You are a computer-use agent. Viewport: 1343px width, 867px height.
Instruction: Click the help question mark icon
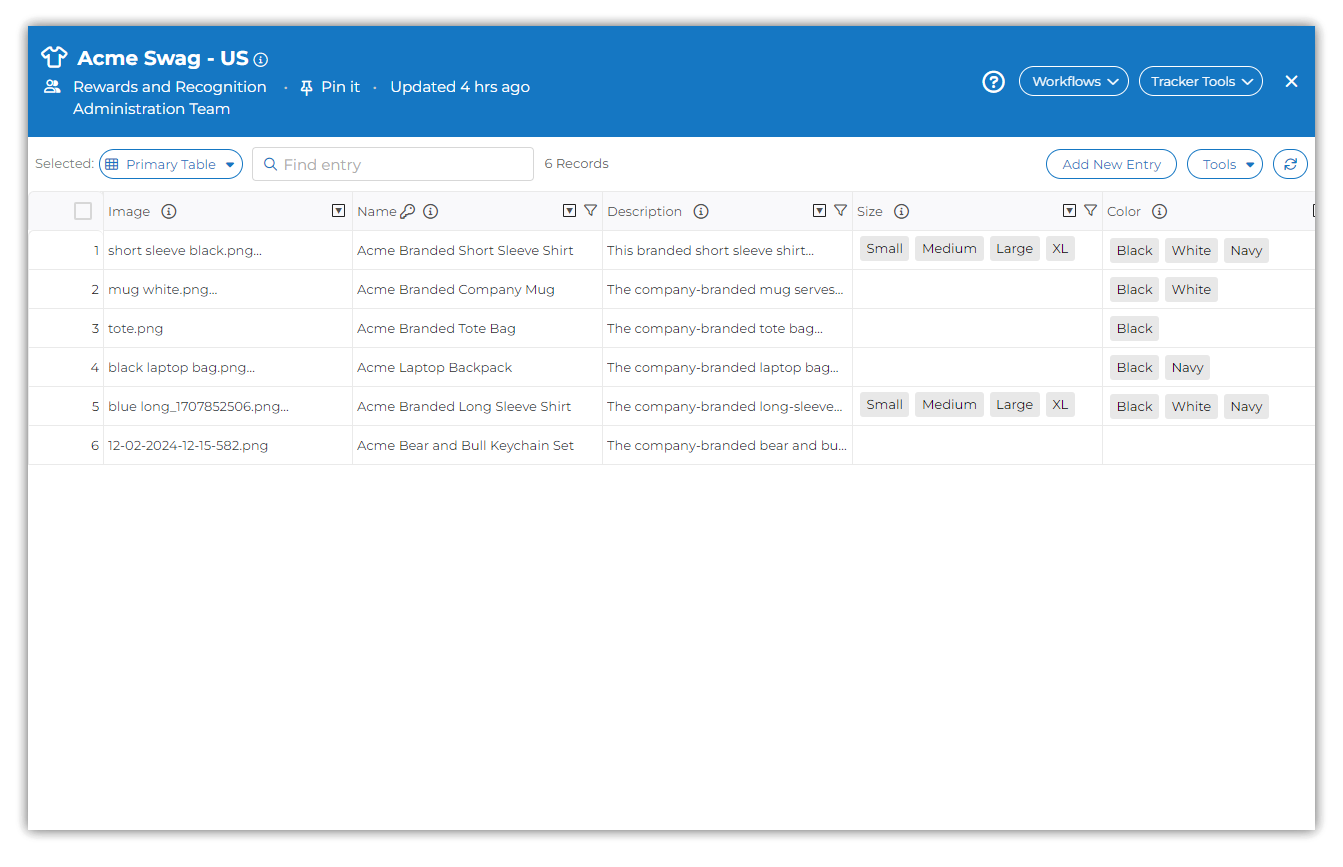click(993, 82)
